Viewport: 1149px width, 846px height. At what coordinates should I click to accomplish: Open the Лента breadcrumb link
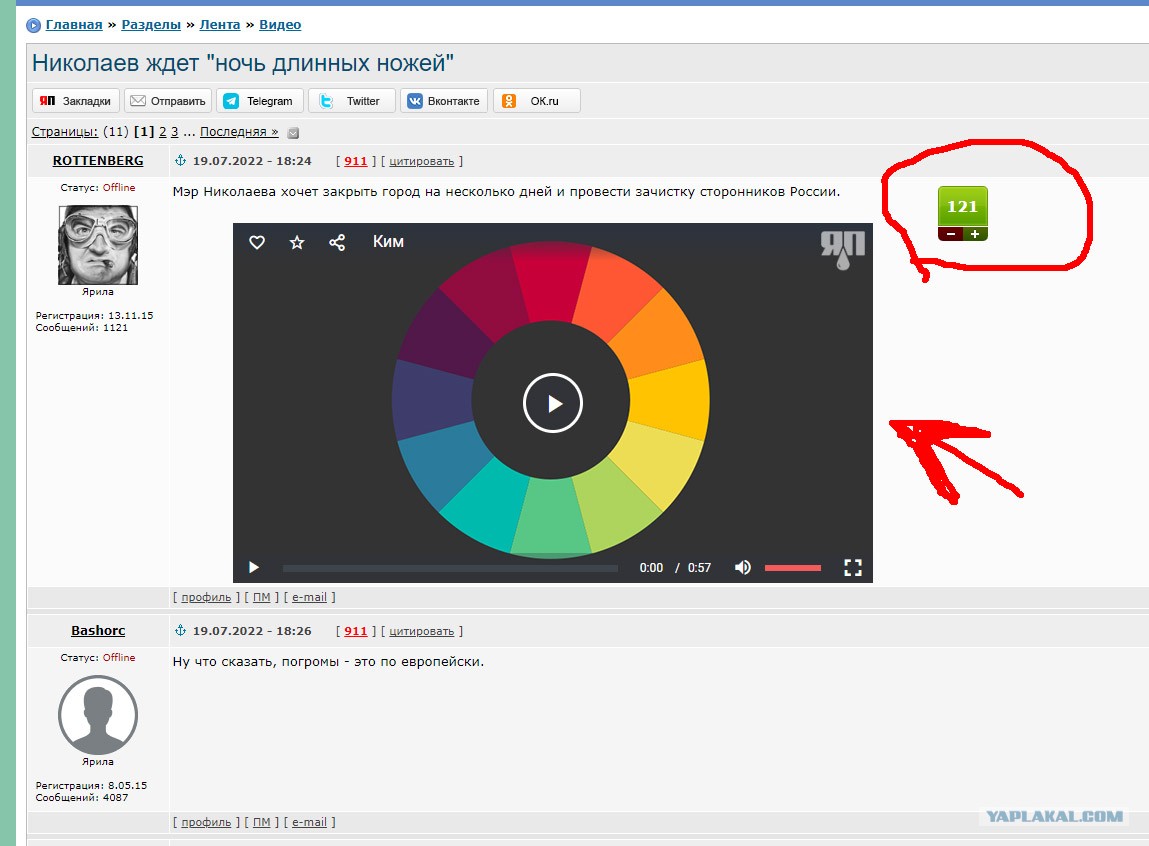click(x=220, y=25)
